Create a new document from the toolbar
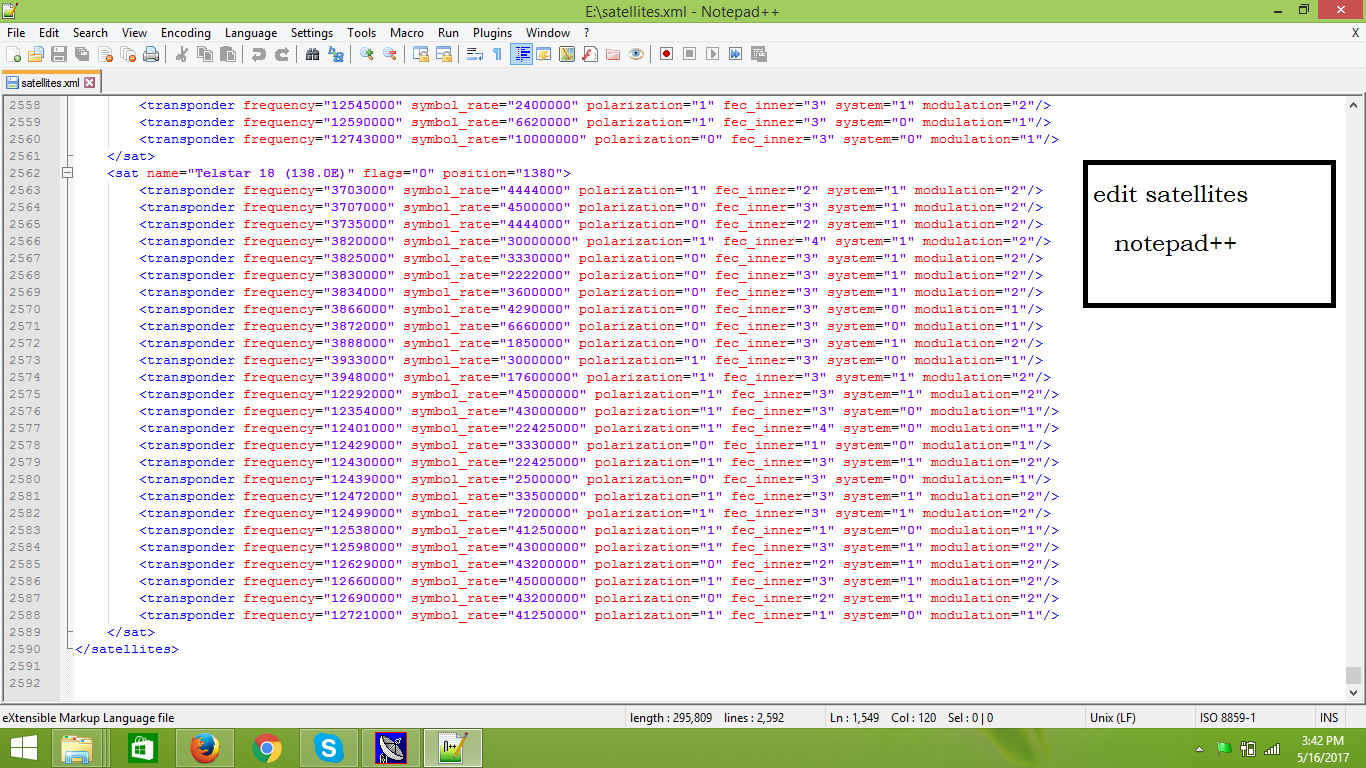Image resolution: width=1366 pixels, height=768 pixels. pyautogui.click(x=14, y=54)
